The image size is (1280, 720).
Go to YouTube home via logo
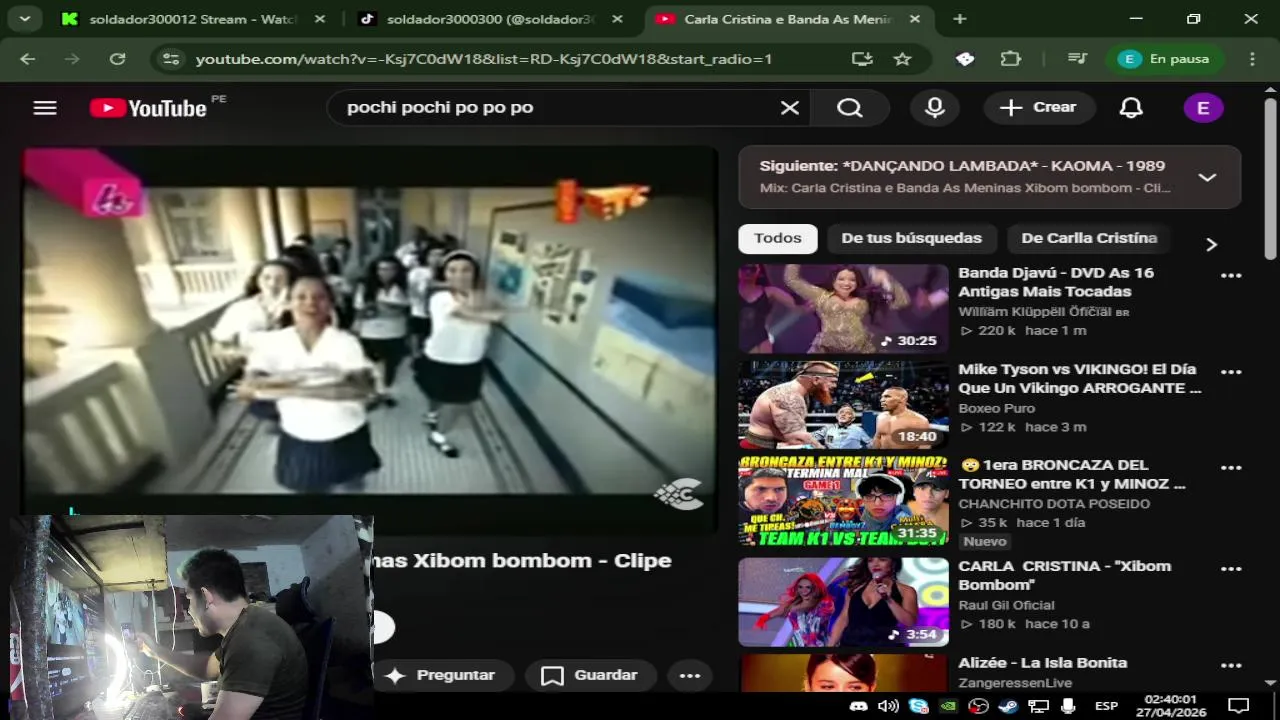pyautogui.click(x=148, y=108)
